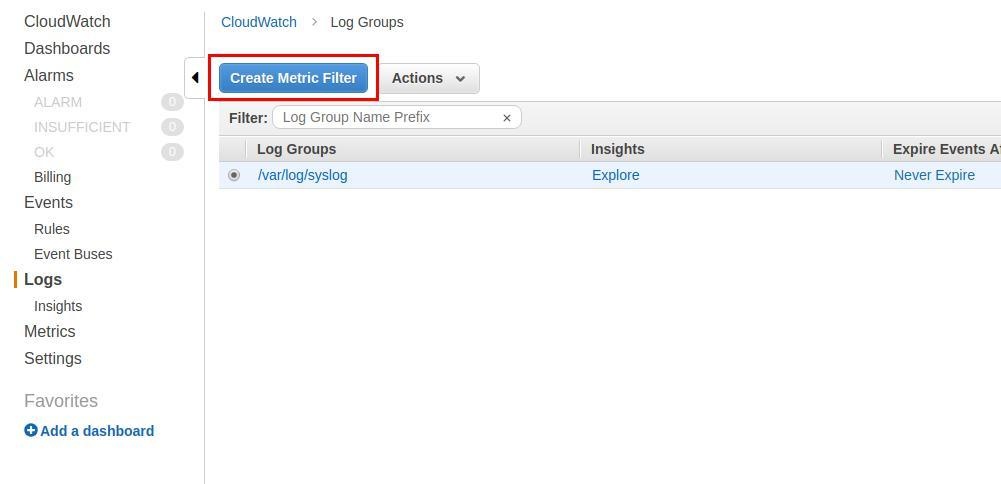
Task: Show alarms in ALARM state
Action: click(x=58, y=102)
